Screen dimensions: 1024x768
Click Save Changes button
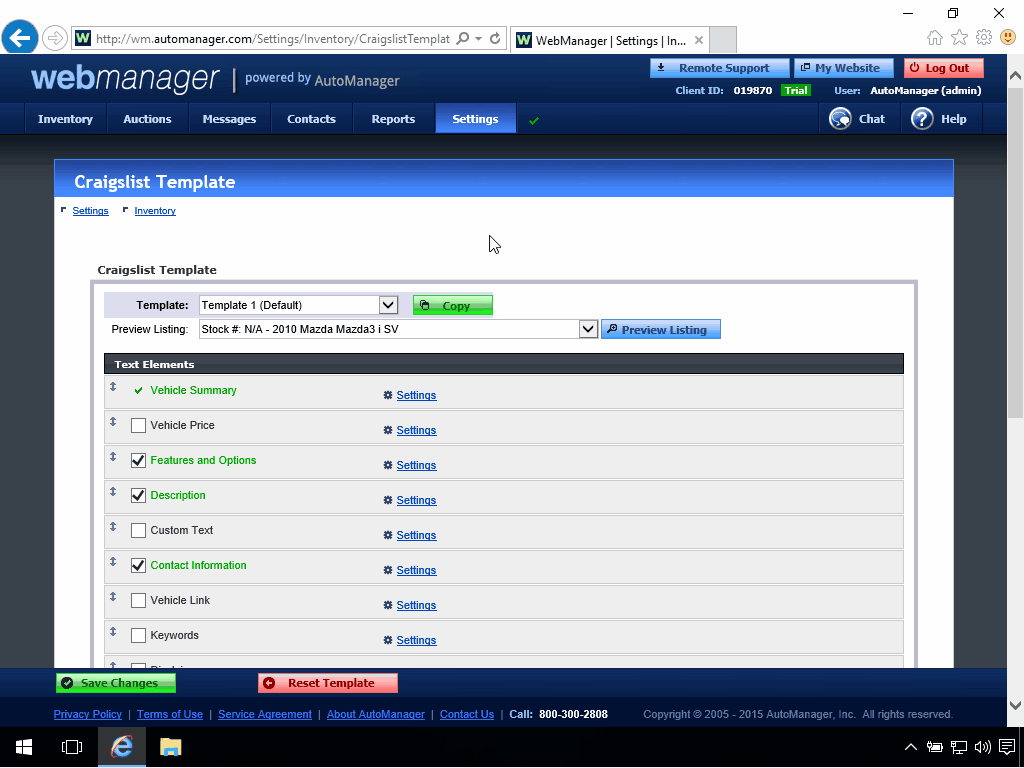116,683
